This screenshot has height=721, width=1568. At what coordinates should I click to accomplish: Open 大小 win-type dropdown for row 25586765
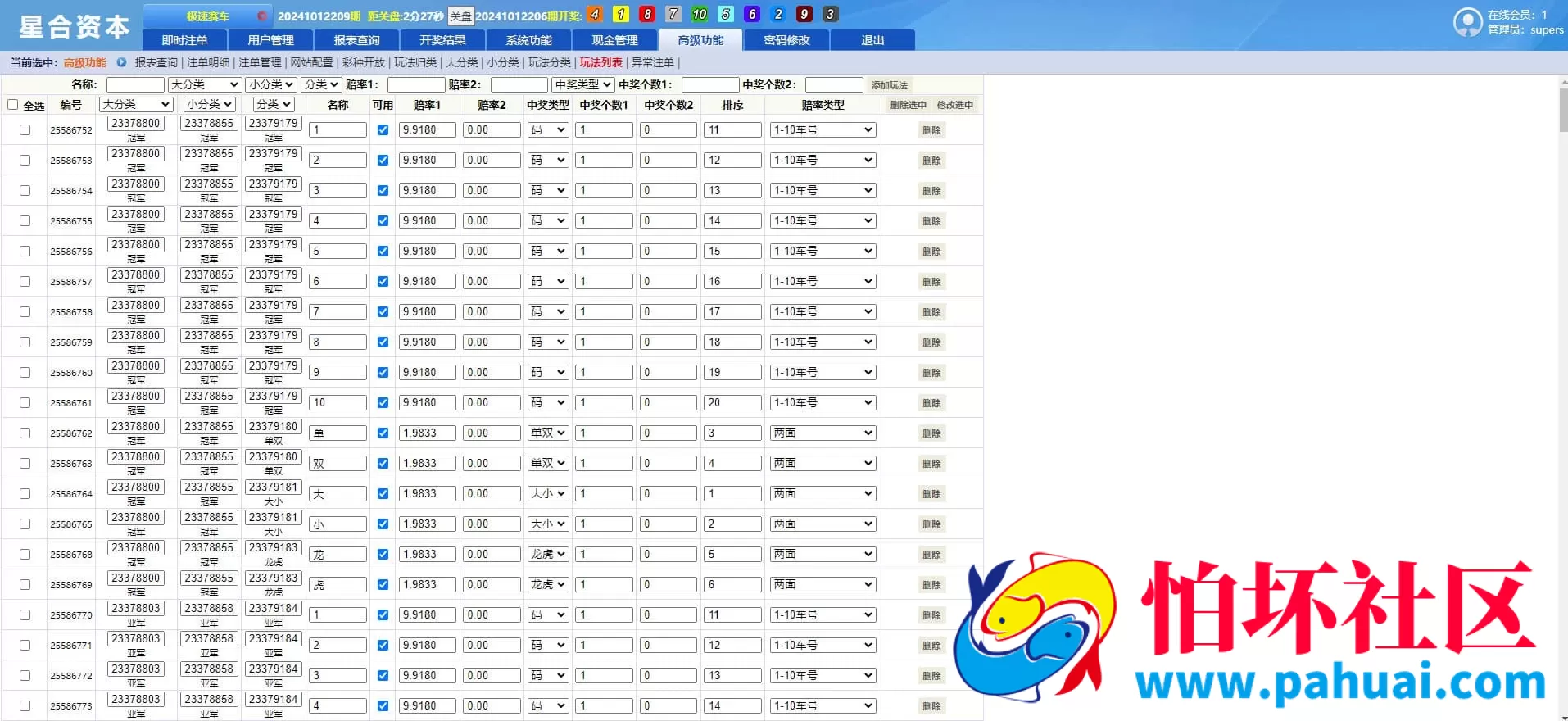pos(548,524)
